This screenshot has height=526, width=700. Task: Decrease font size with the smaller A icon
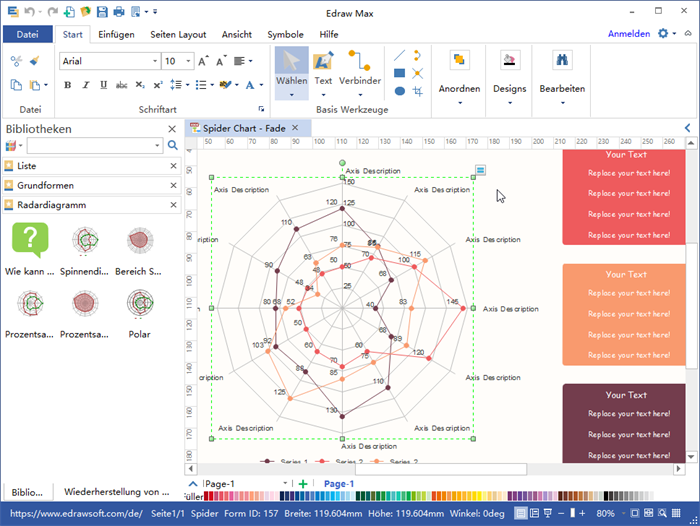click(x=221, y=61)
